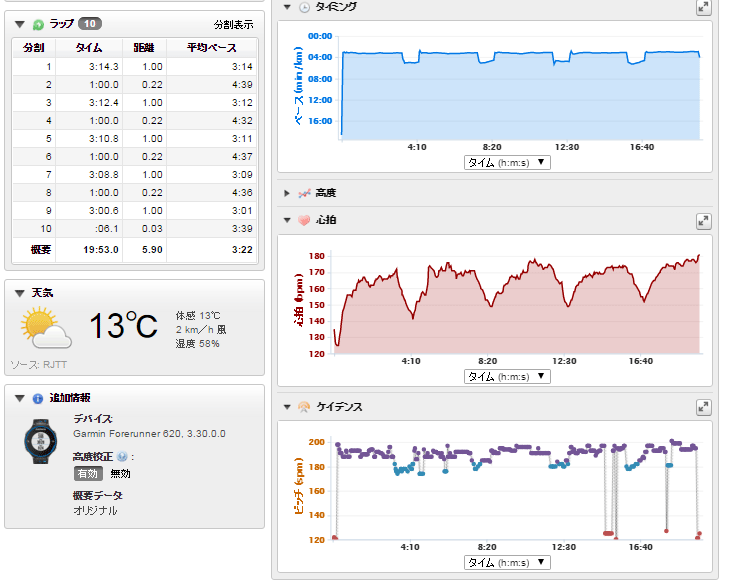The image size is (729, 586).
Task: Click lap 2 average pace 4:39
Action: pos(242,85)
